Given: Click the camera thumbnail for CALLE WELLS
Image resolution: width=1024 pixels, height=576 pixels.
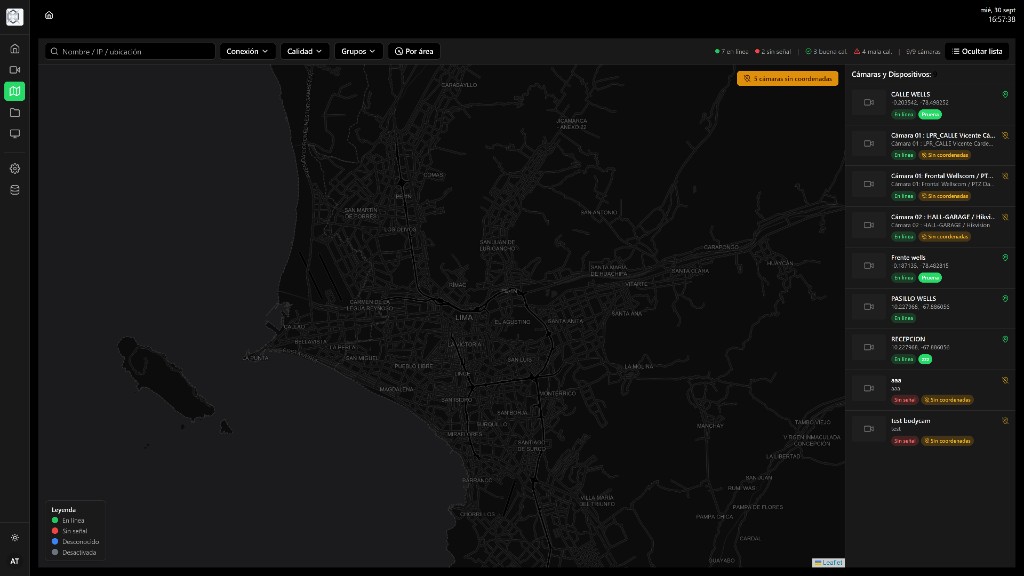Looking at the screenshot, I should pos(869,103).
